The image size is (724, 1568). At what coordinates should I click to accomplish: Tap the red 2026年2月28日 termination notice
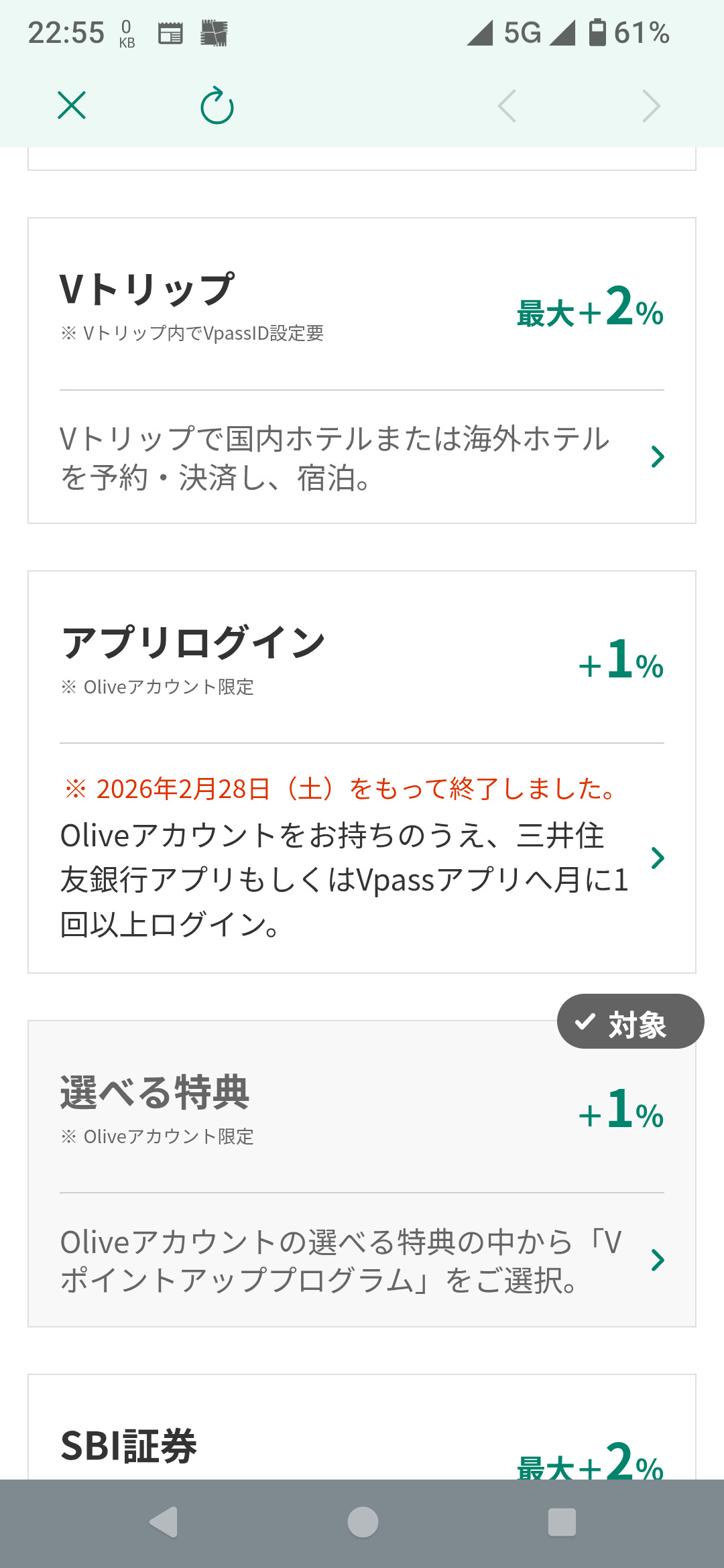tap(341, 789)
